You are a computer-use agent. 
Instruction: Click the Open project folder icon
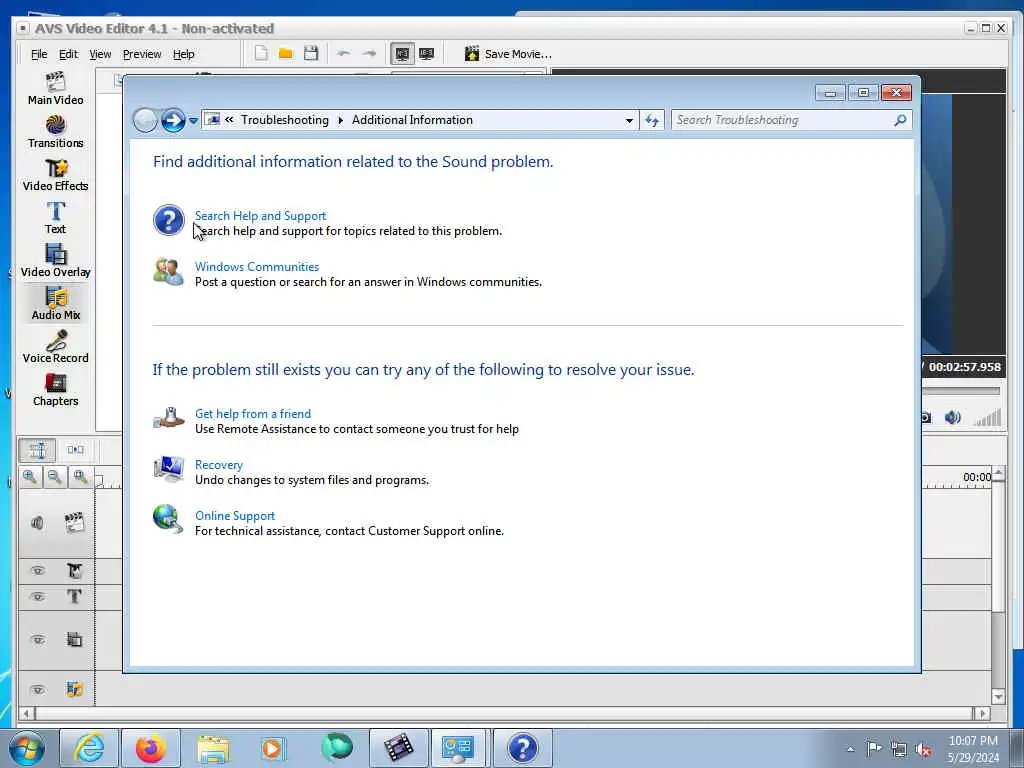pos(285,54)
